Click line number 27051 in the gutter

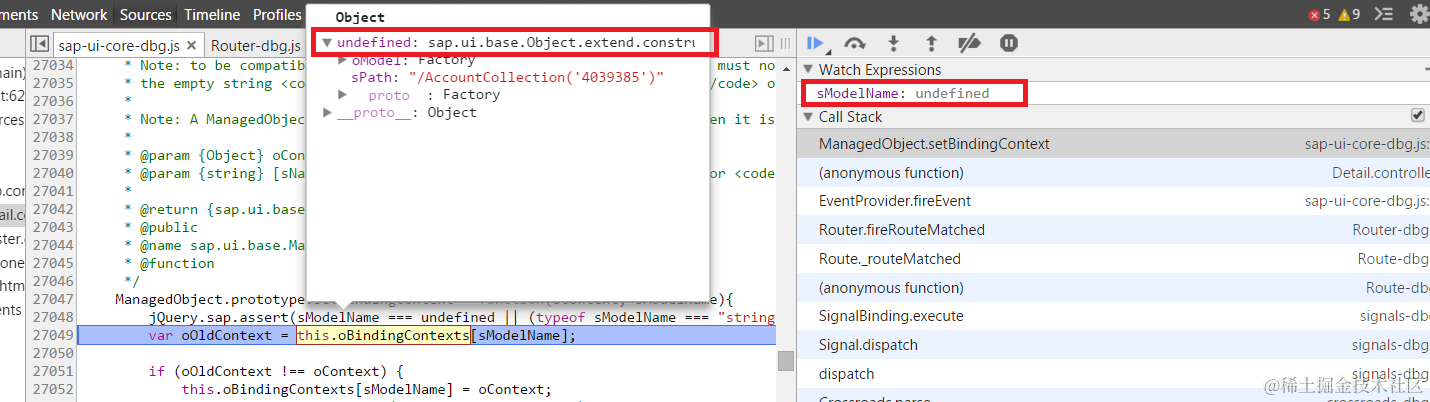pos(53,371)
